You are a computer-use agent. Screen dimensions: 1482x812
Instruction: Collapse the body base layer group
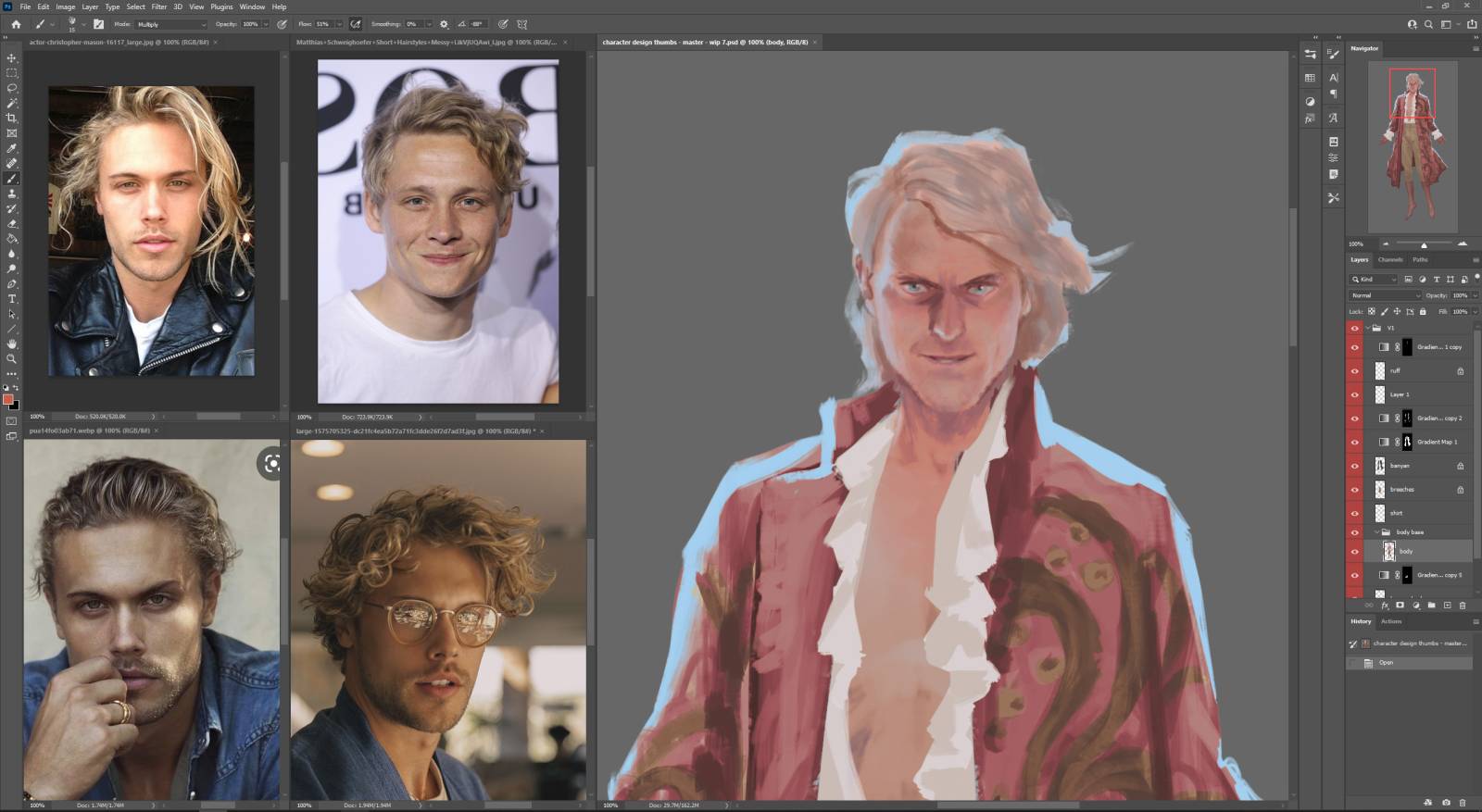[1376, 532]
